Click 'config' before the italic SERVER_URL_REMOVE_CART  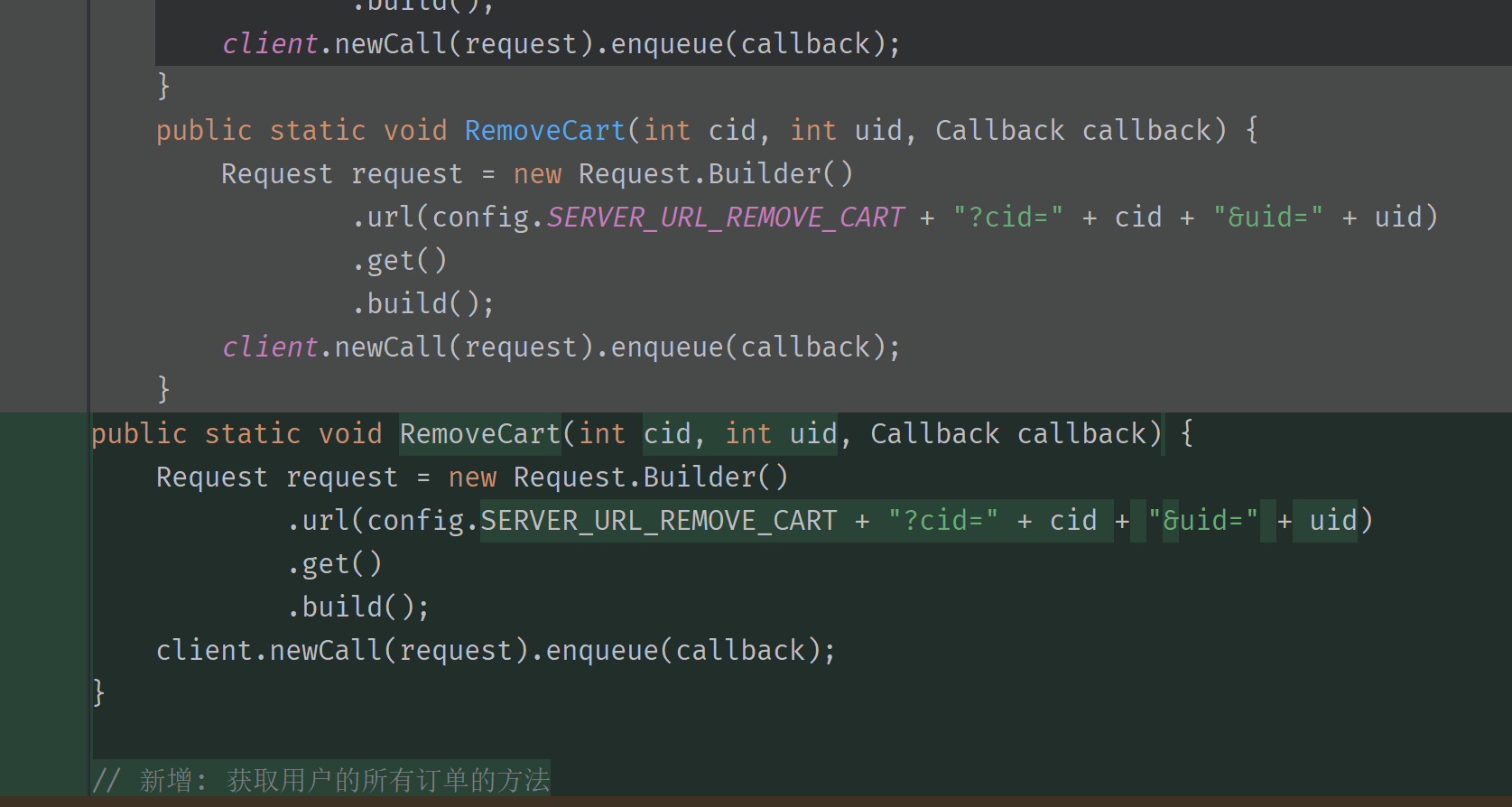click(481, 218)
